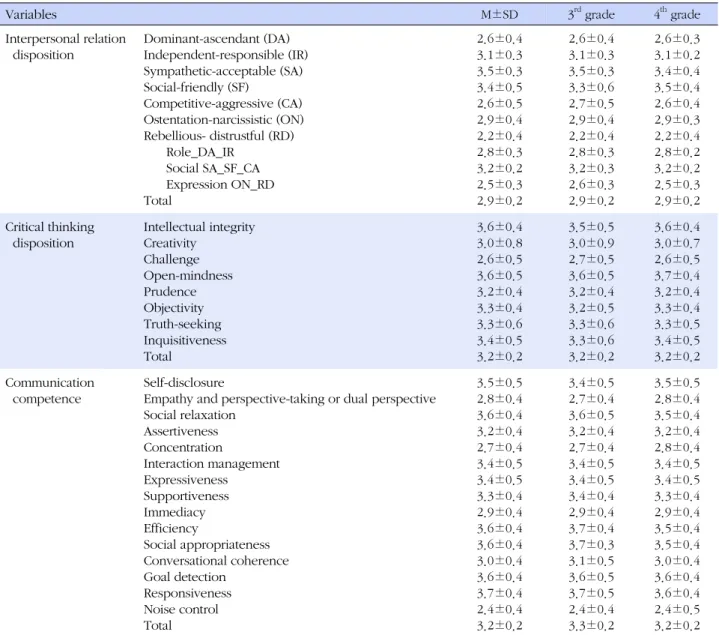This screenshot has width=719, height=635.
Task: Select the 4th grade value for Independent-responsible (IR)
Action: click(x=677, y=55)
